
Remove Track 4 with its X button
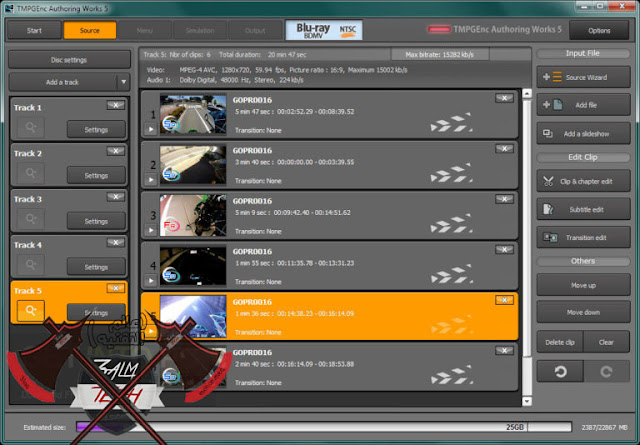tap(116, 243)
